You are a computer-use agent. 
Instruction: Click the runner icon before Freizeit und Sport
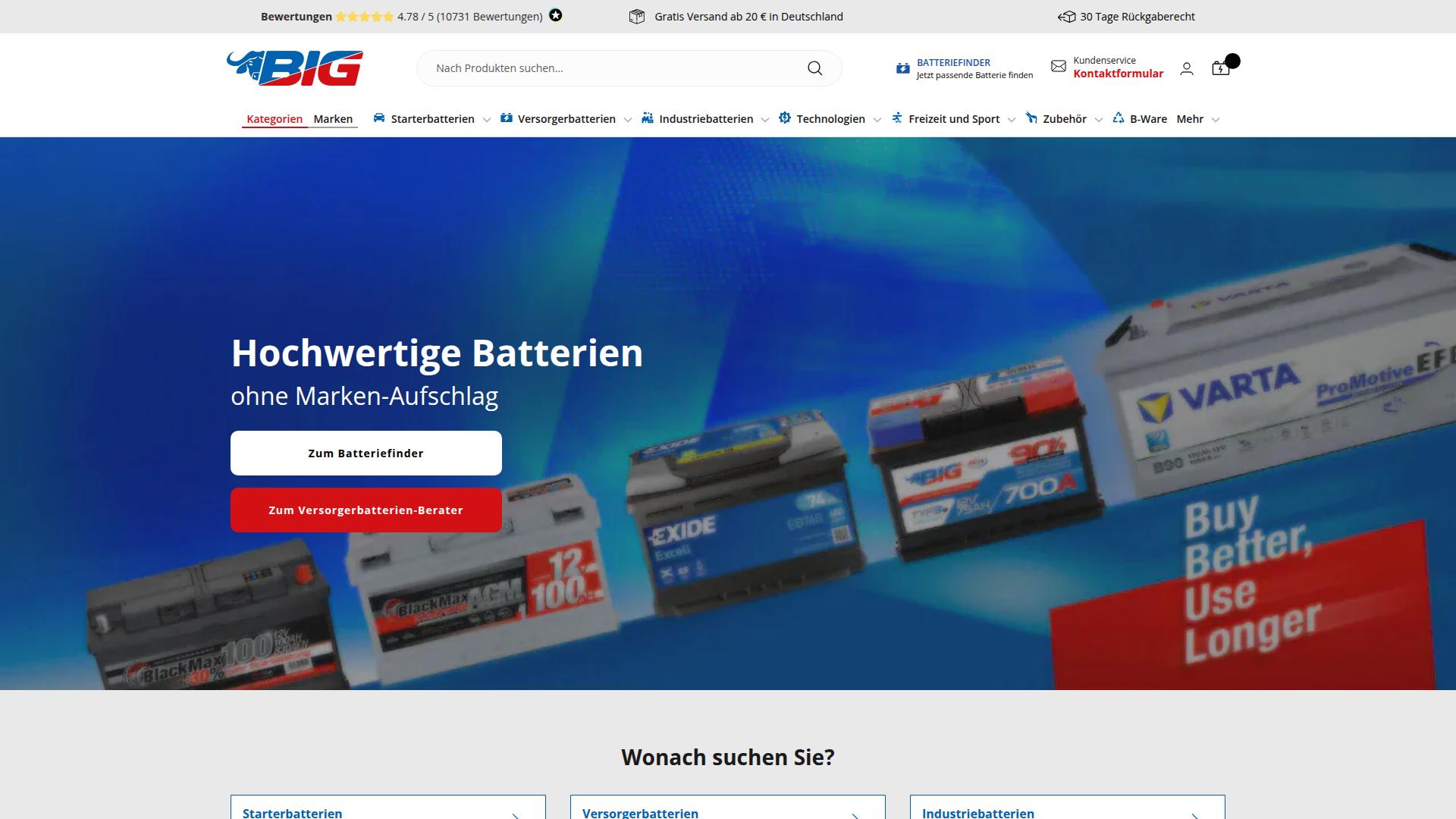coord(897,118)
